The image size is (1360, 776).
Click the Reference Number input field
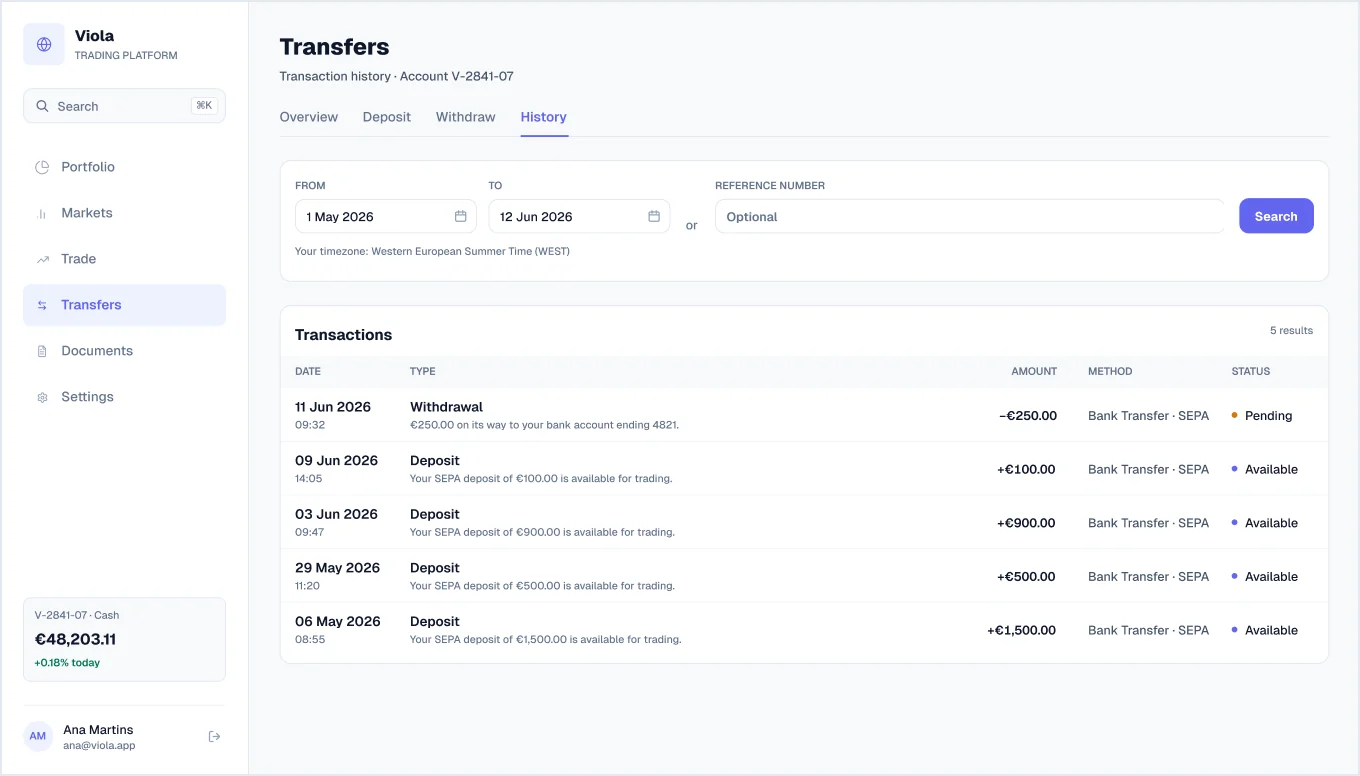coord(969,216)
